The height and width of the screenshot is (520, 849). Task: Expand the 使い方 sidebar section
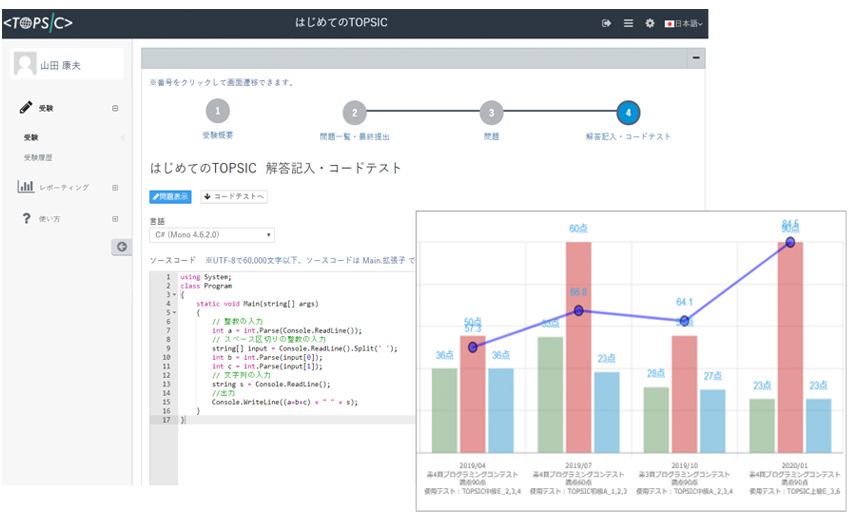pos(115,219)
